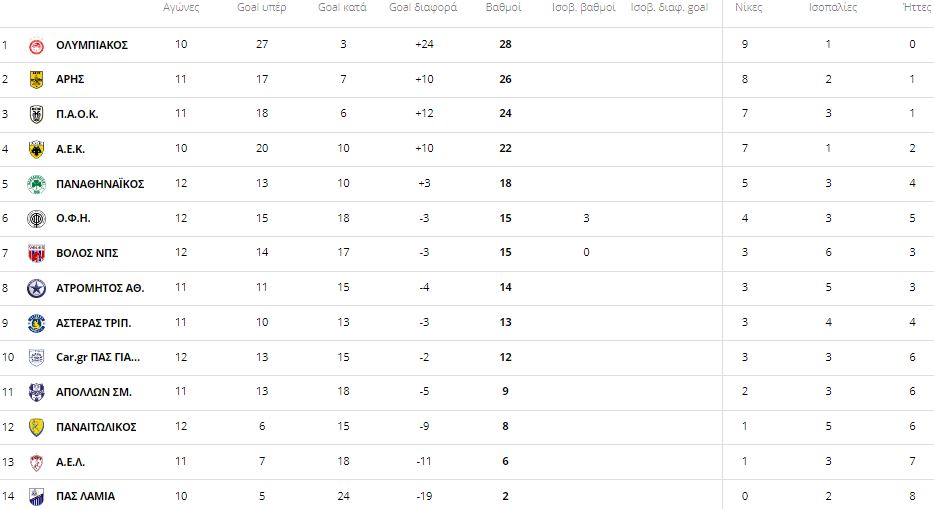Click the Olympiakos team crest icon
934x509 pixels.
36,45
